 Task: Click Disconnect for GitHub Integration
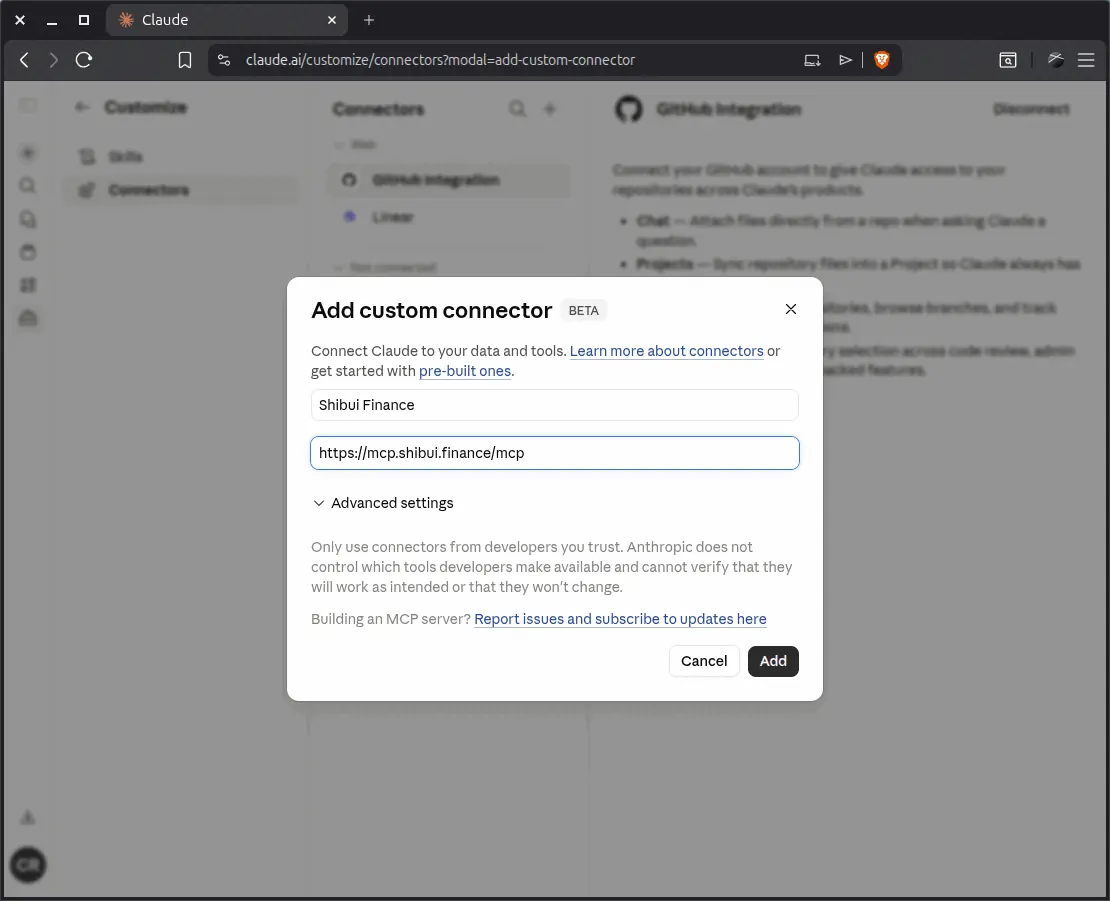pyautogui.click(x=1031, y=109)
